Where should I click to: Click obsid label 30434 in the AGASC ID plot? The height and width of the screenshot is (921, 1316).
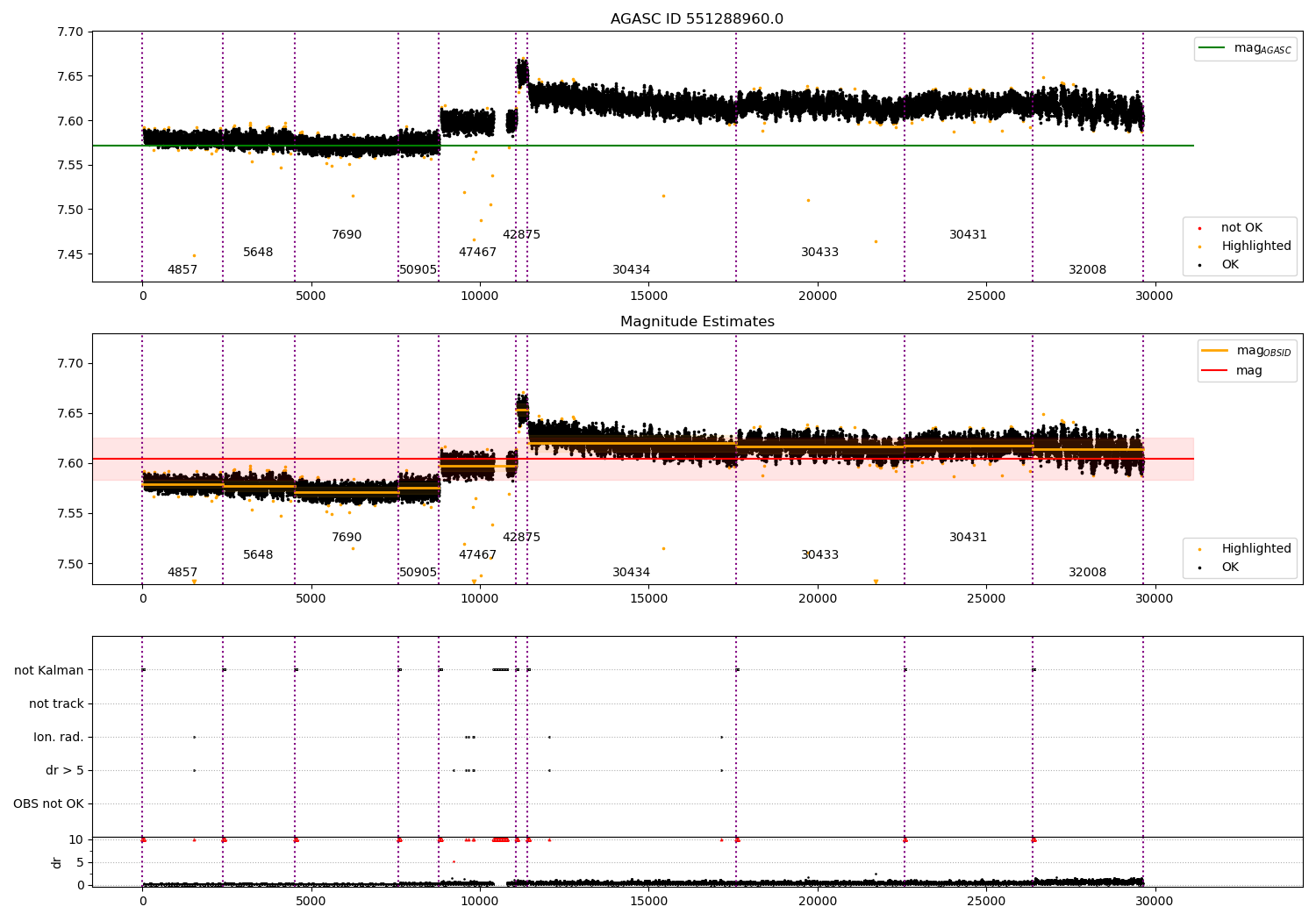[x=631, y=270]
